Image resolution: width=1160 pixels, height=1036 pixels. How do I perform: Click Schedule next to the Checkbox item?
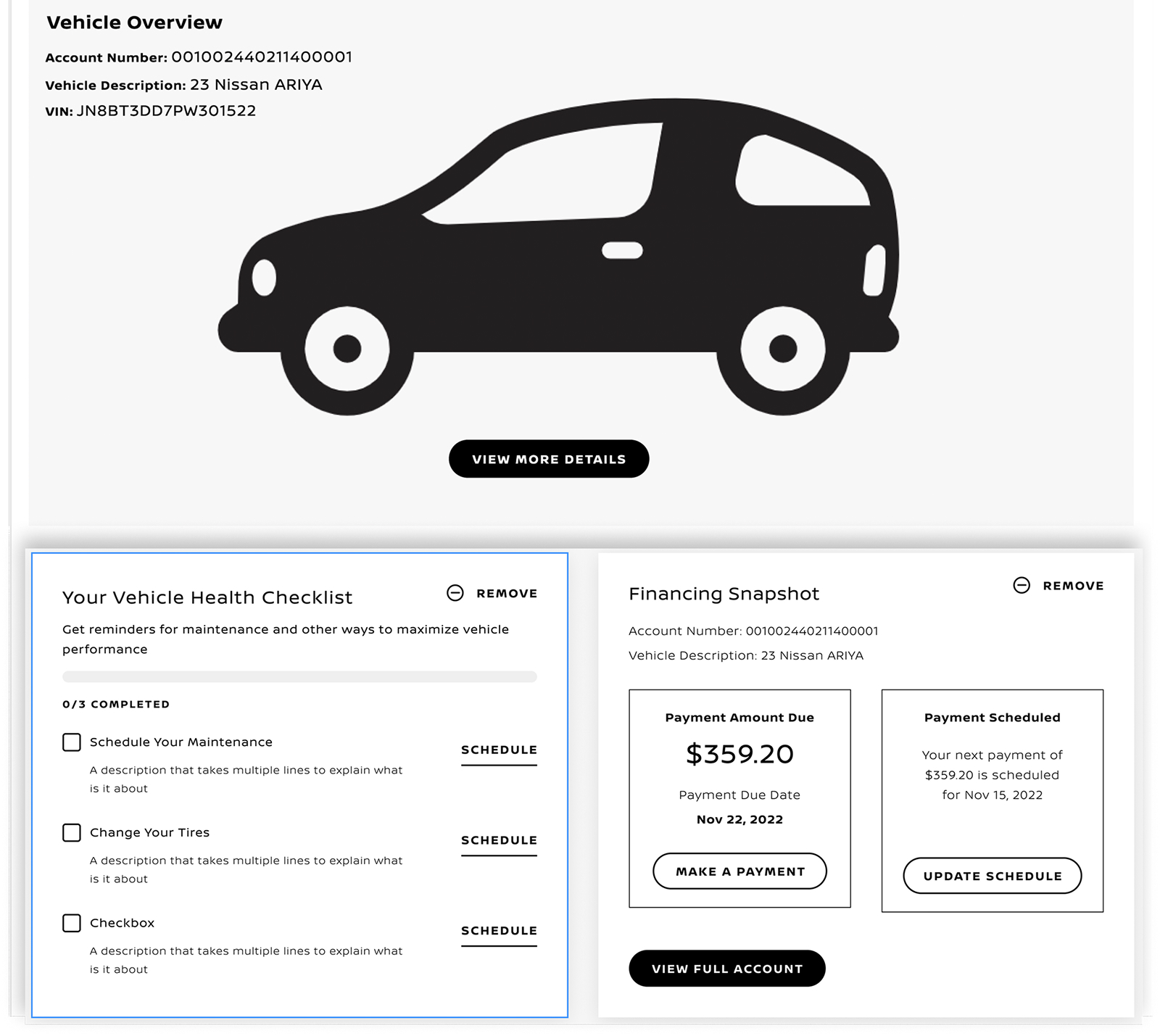coord(498,931)
